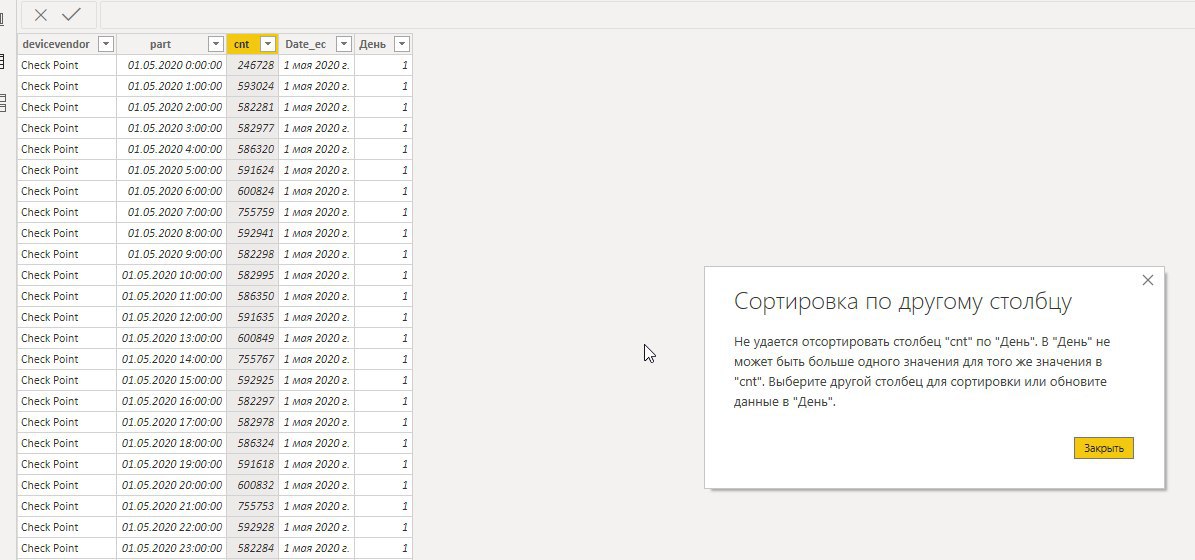Click cnt value 582978

pyautogui.click(x=252, y=421)
